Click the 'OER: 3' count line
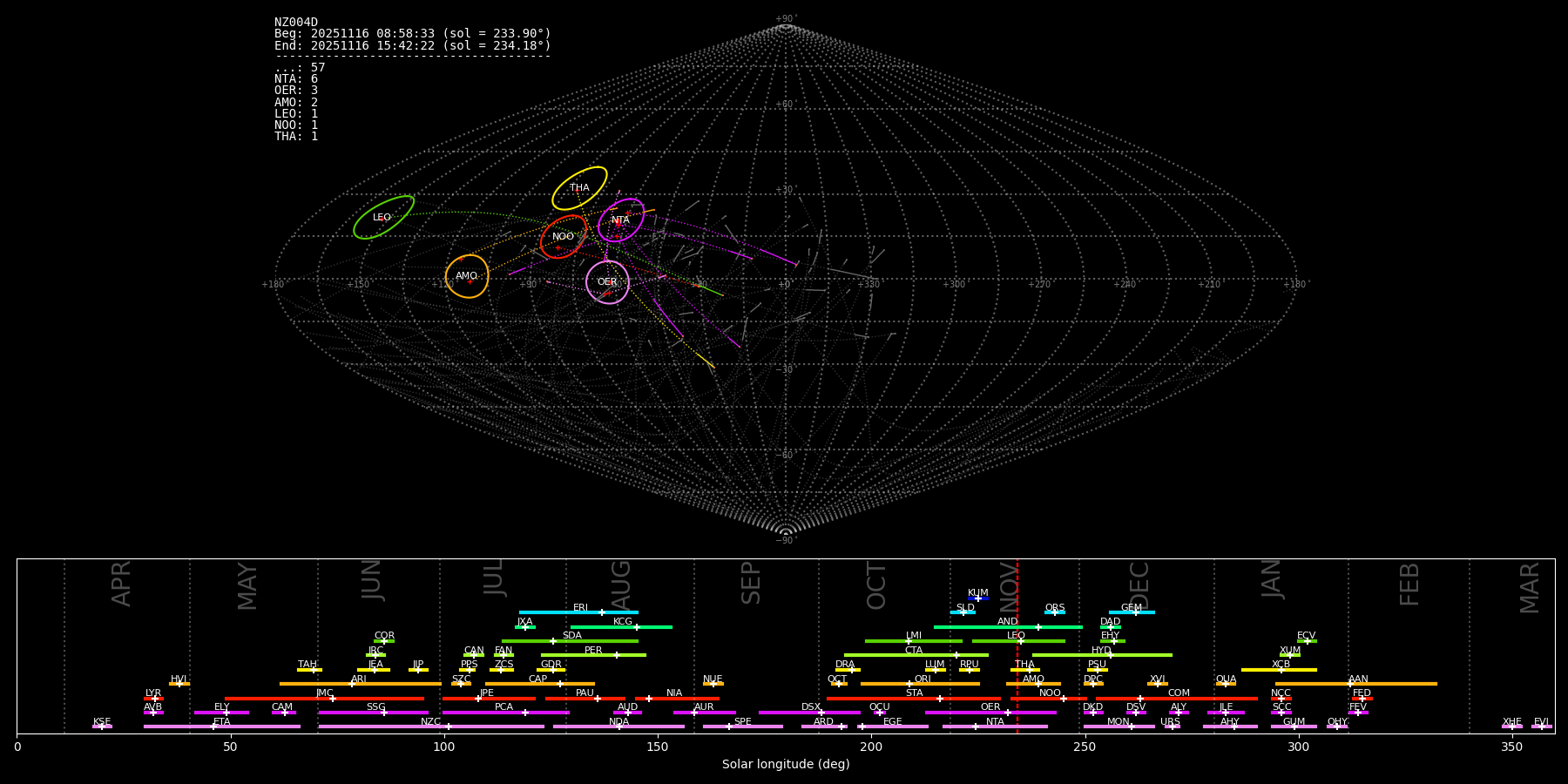Image resolution: width=1568 pixels, height=784 pixels. pyautogui.click(x=296, y=91)
